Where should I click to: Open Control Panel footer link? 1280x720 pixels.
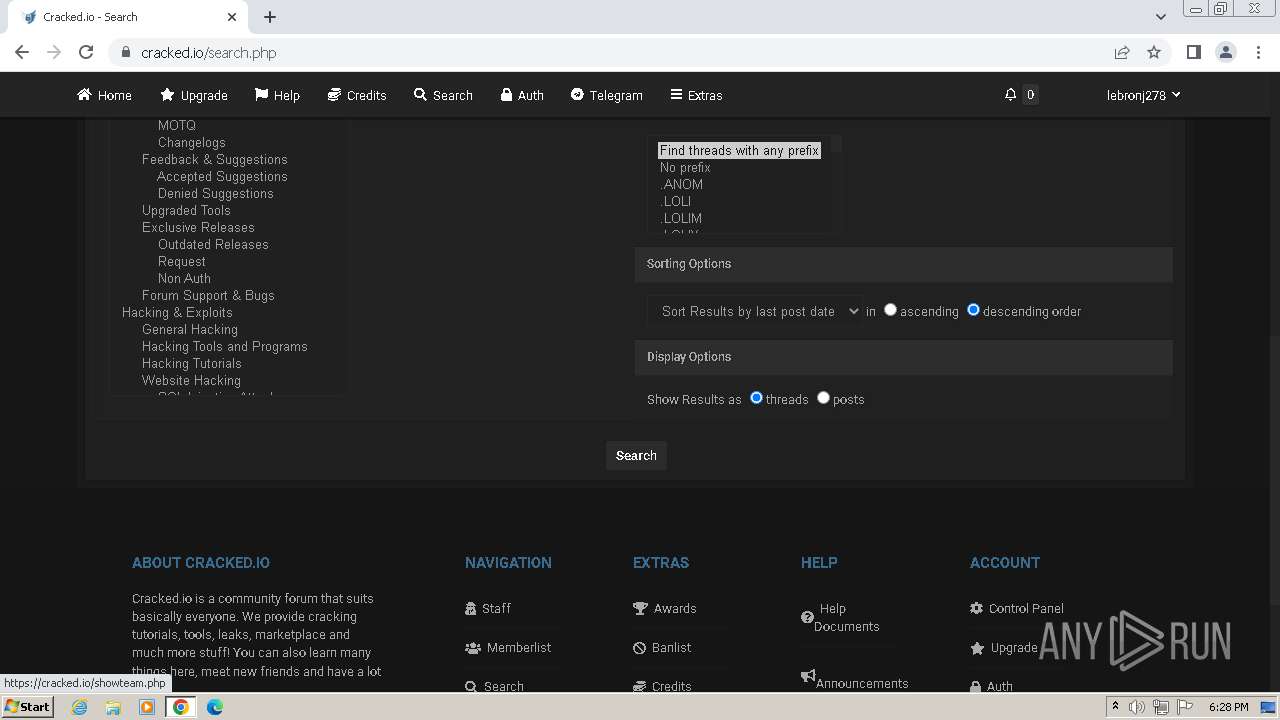click(x=1017, y=608)
